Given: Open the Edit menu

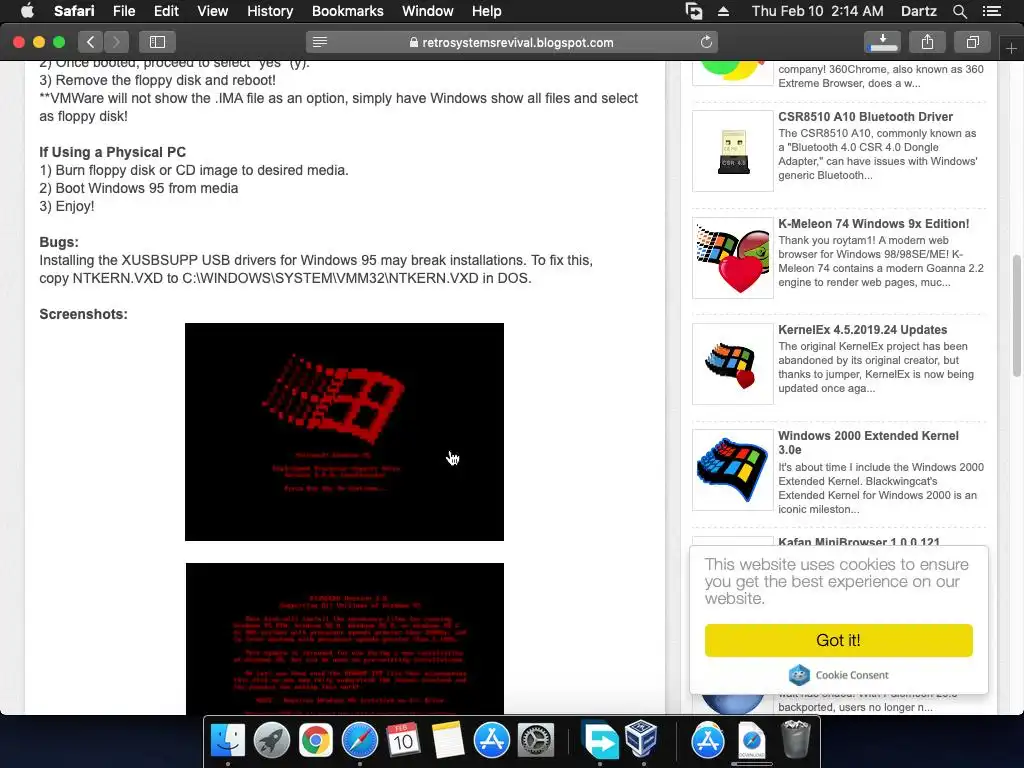Looking at the screenshot, I should click(x=166, y=11).
